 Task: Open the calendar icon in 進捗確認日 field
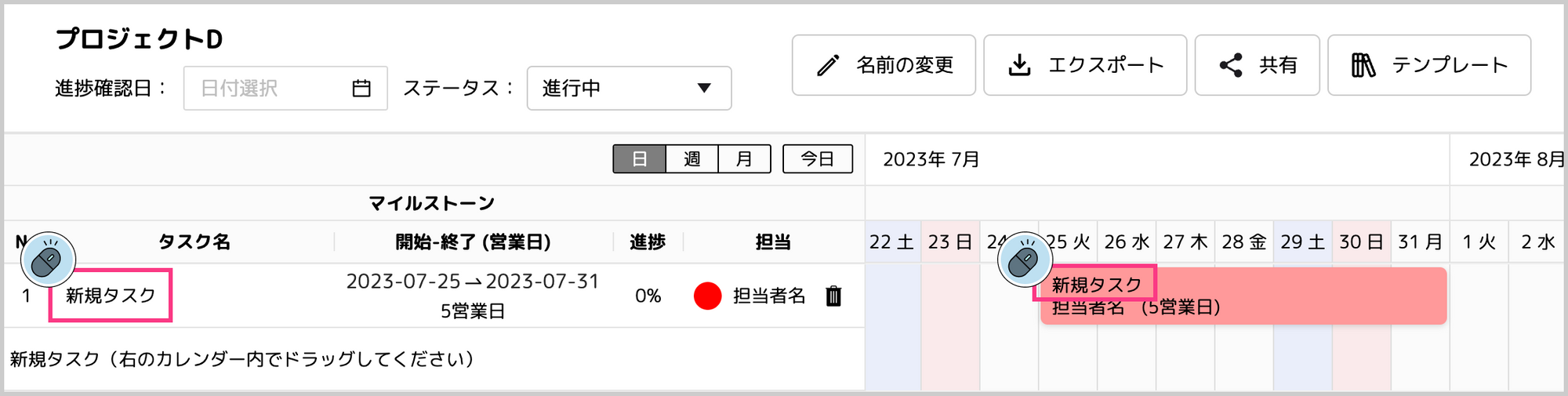361,89
